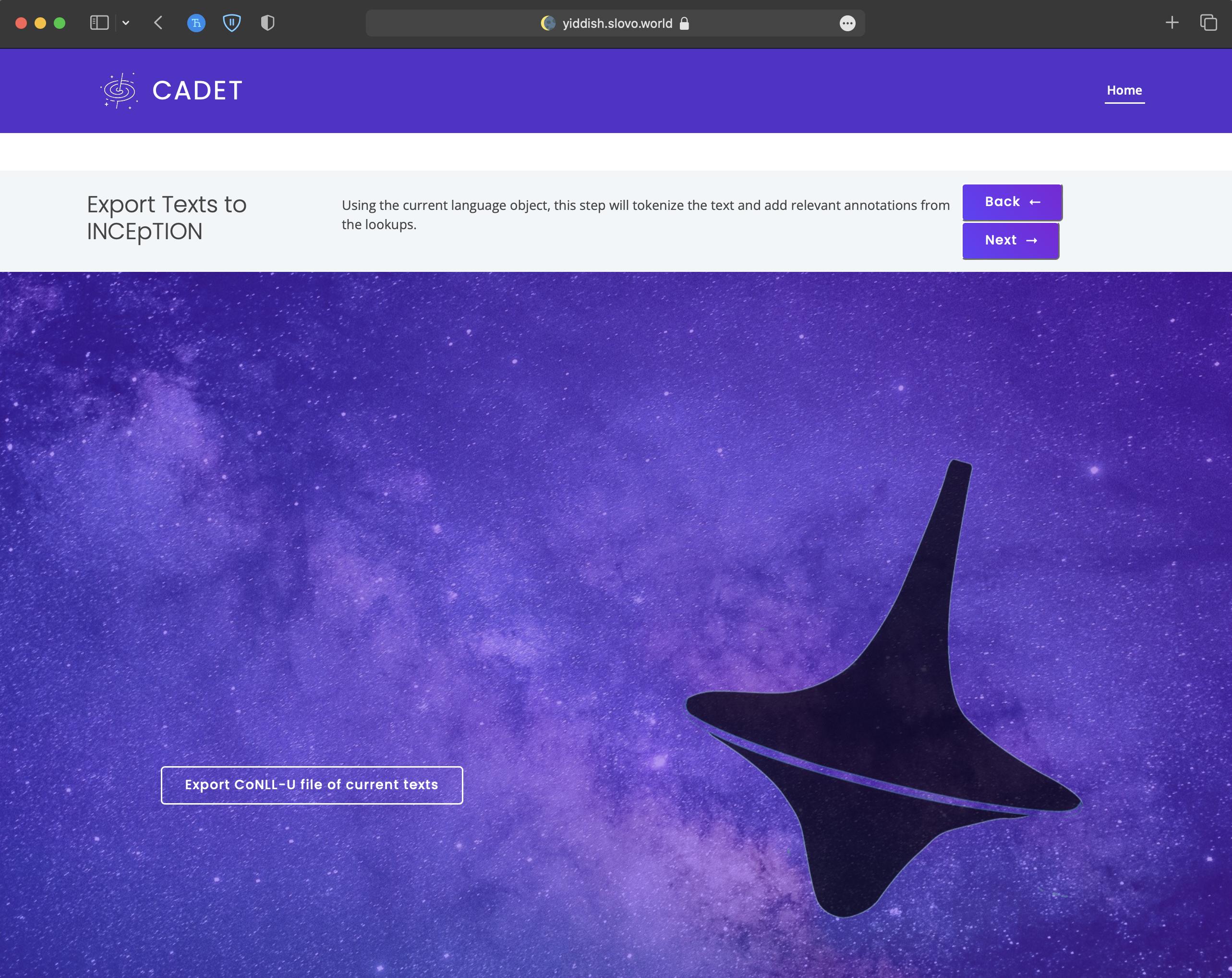The image size is (1232, 978).
Task: Click the blue translate extension icon
Action: [196, 23]
